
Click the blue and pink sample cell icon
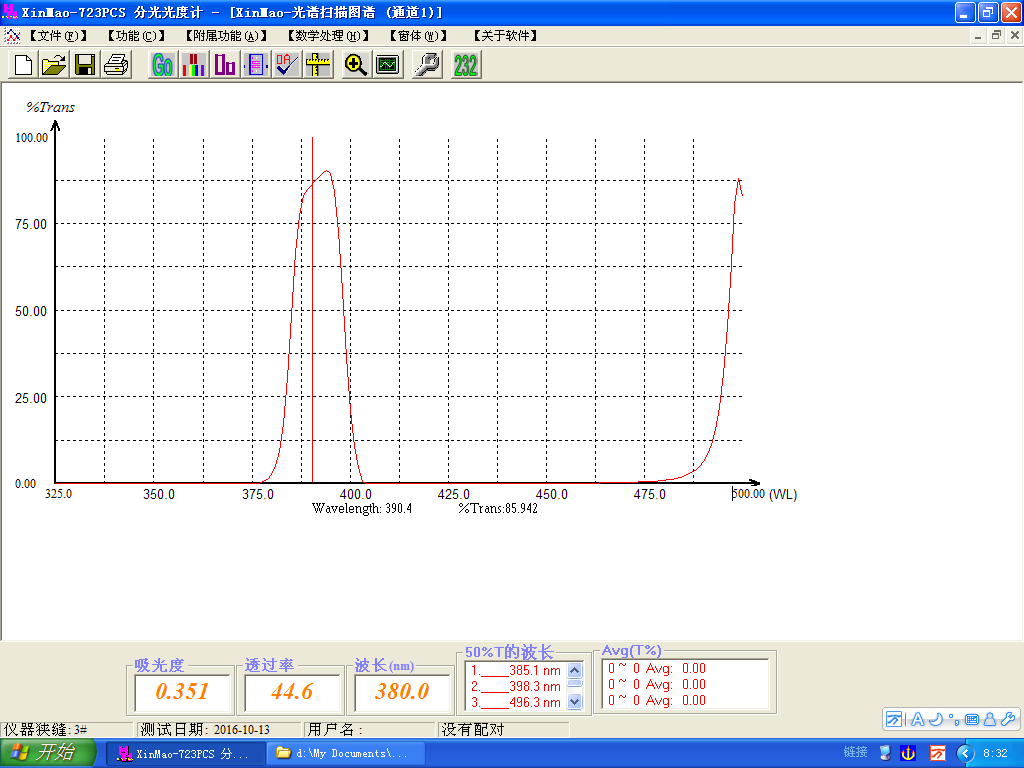coord(255,65)
